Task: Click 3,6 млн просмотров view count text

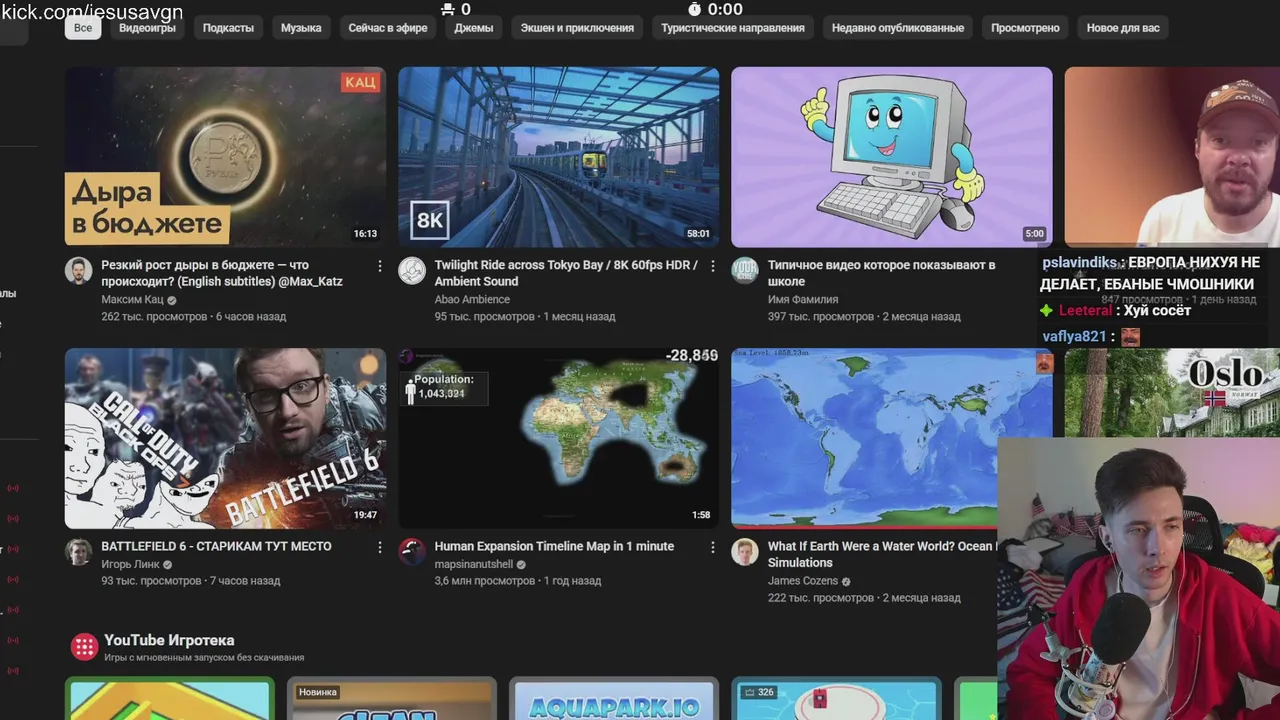Action: coord(485,580)
